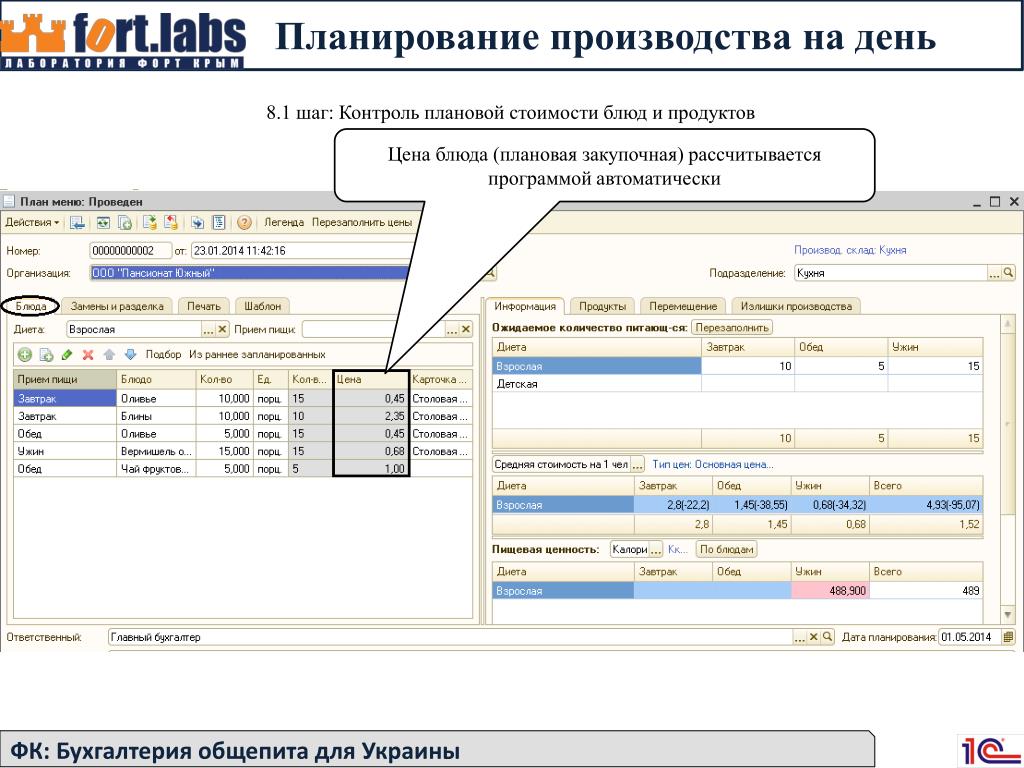
Task: Click Из раннее запланированных button
Action: 257,355
